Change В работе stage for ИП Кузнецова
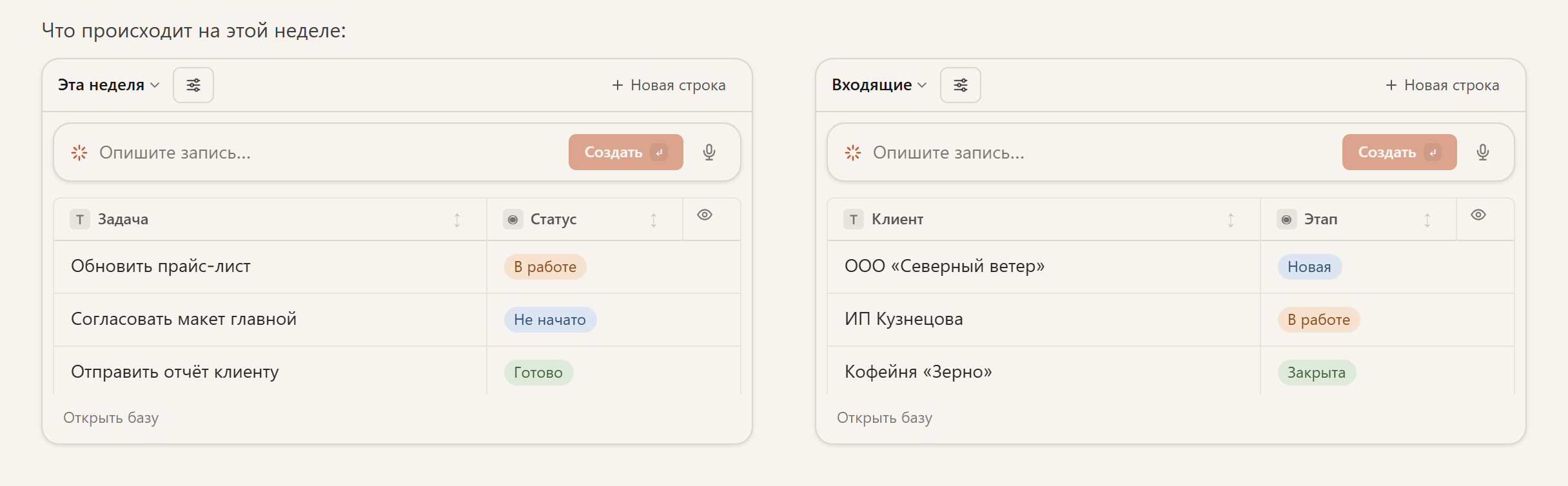This screenshot has height=486, width=1568. pos(1319,320)
